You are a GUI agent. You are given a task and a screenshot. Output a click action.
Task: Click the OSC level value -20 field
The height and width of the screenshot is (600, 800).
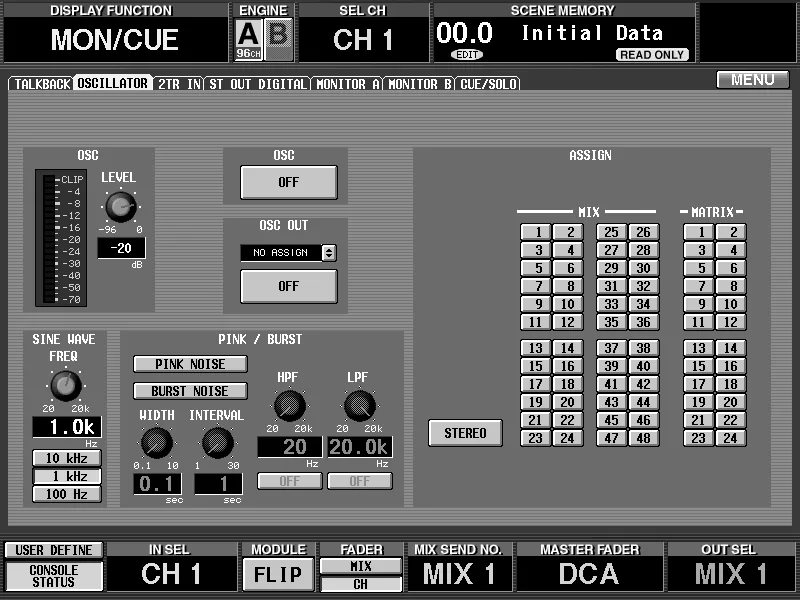[121, 248]
